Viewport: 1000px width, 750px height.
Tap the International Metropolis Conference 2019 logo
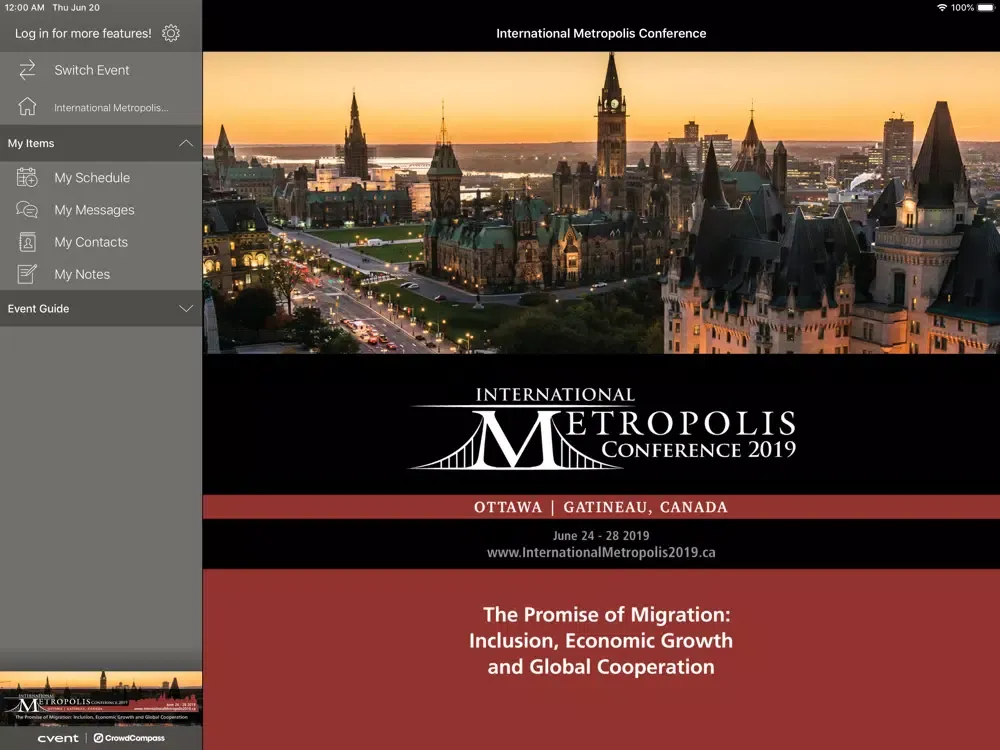click(x=602, y=429)
